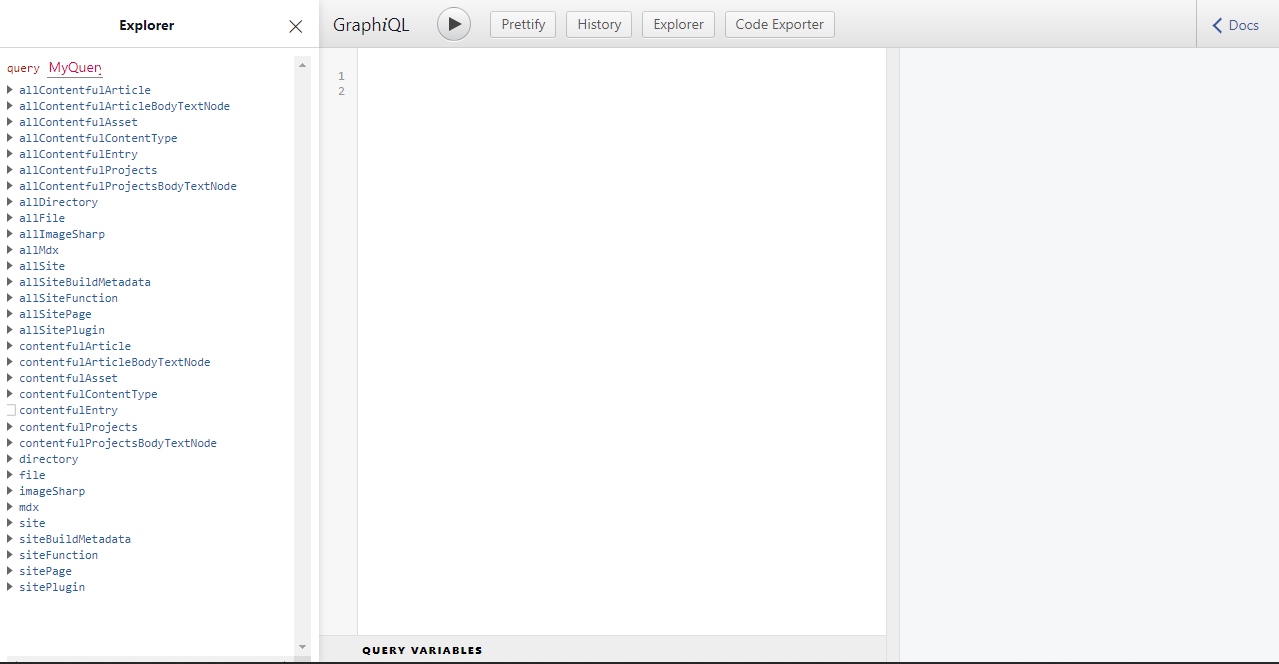Expand allSitePage arrow
The width and height of the screenshot is (1279, 664).
[10, 314]
